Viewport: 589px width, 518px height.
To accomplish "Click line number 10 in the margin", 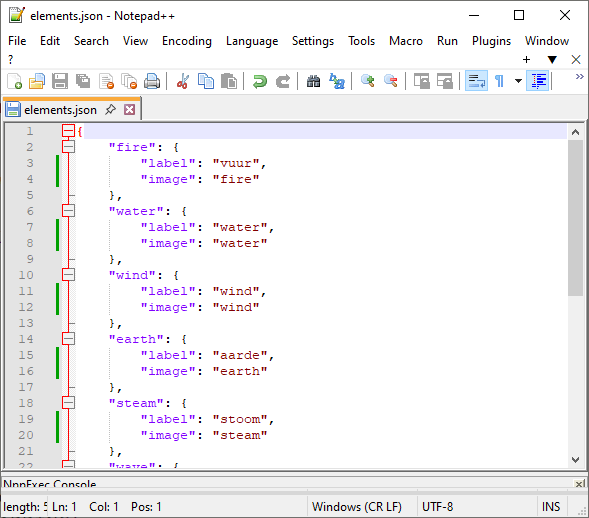I will click(26, 275).
